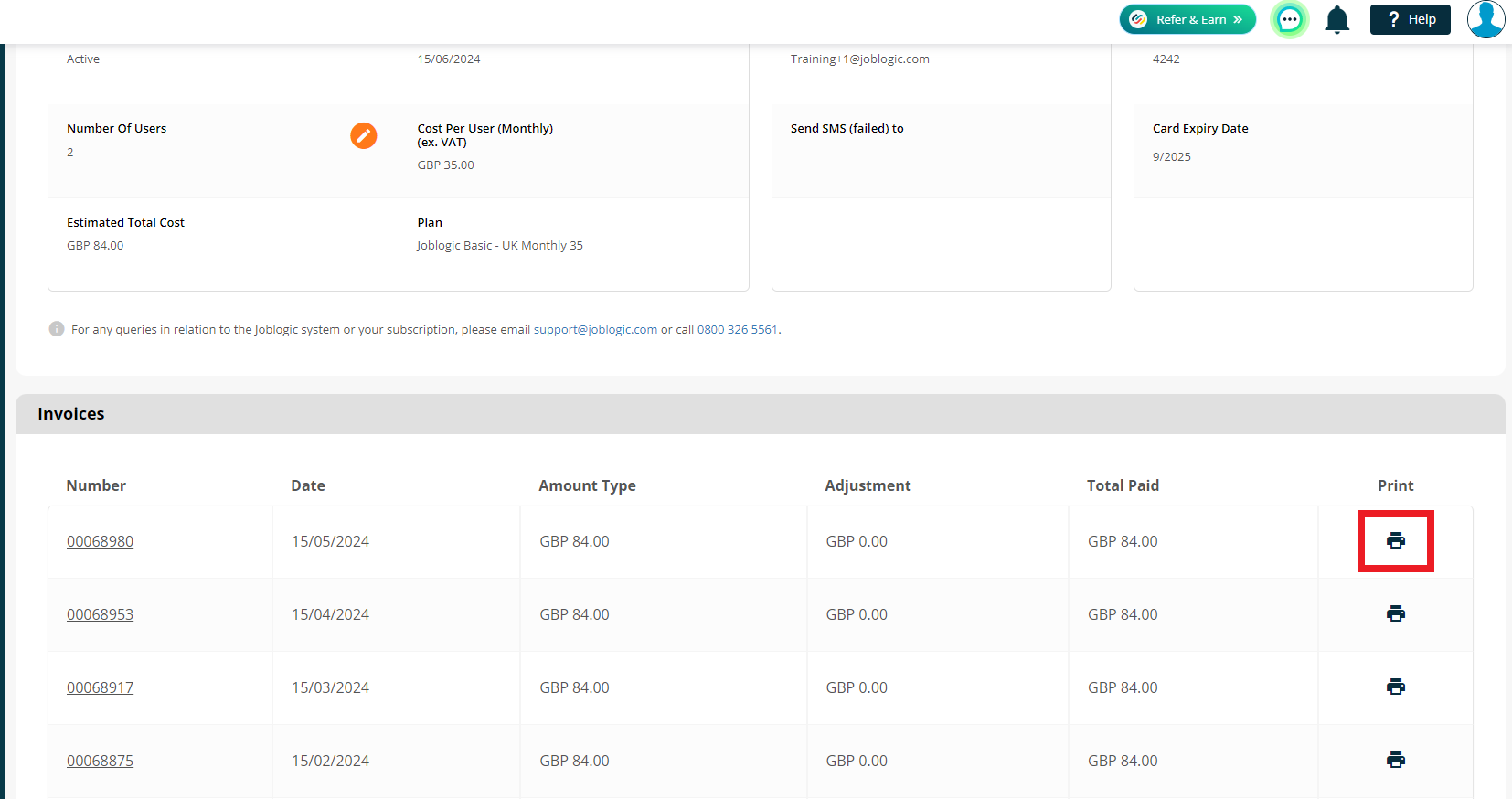Image resolution: width=1512 pixels, height=799 pixels.
Task: Open invoice number 00068917
Action: click(100, 687)
